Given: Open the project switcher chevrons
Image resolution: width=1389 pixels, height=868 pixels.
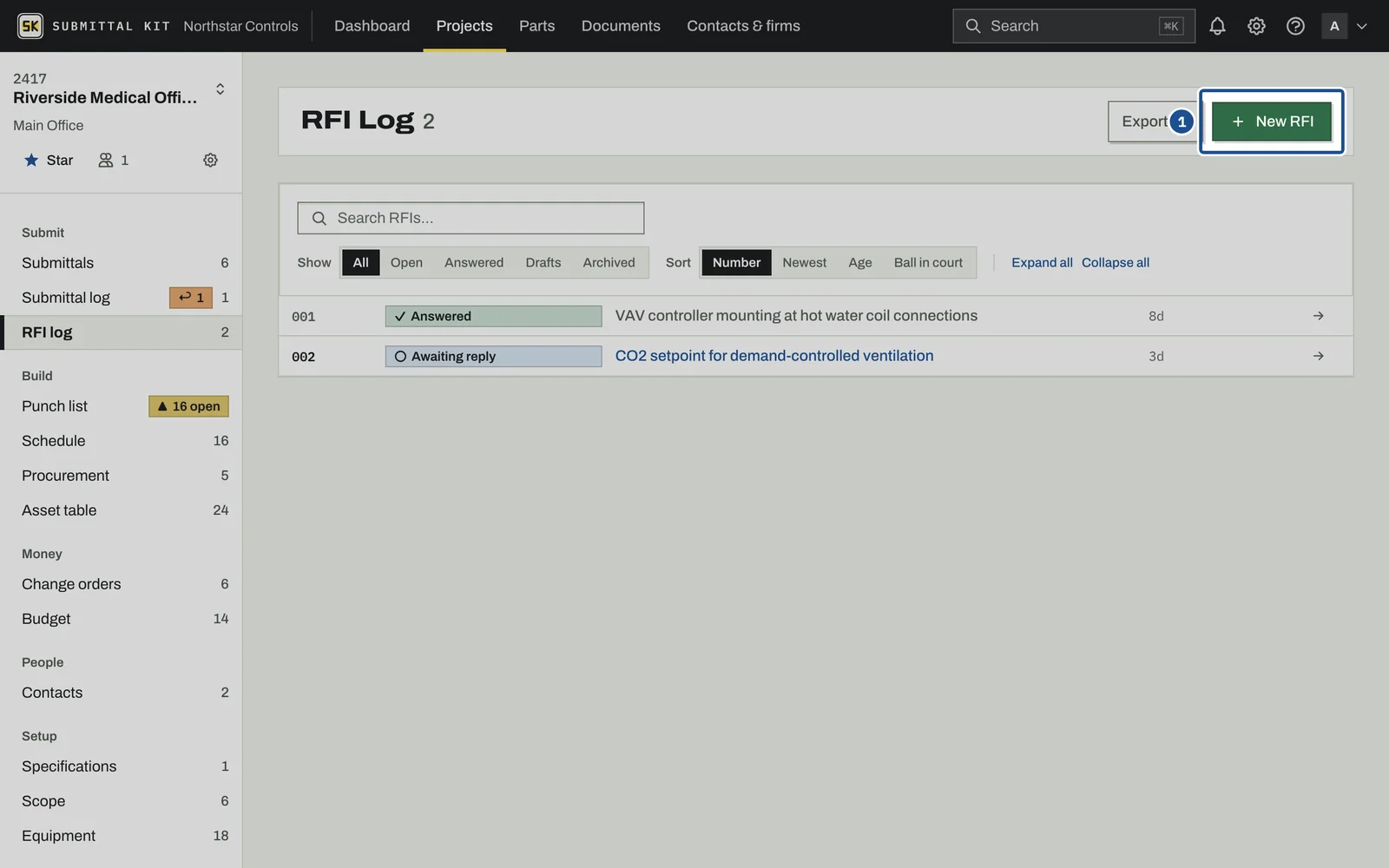Looking at the screenshot, I should point(221,89).
